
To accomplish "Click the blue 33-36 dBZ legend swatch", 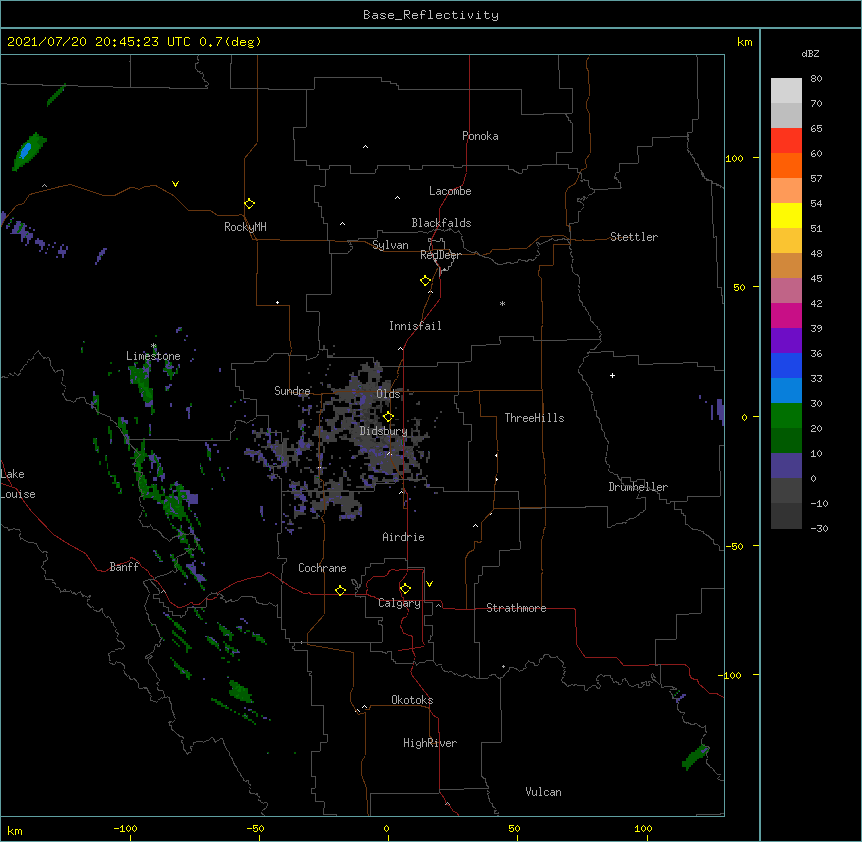I will [x=786, y=365].
